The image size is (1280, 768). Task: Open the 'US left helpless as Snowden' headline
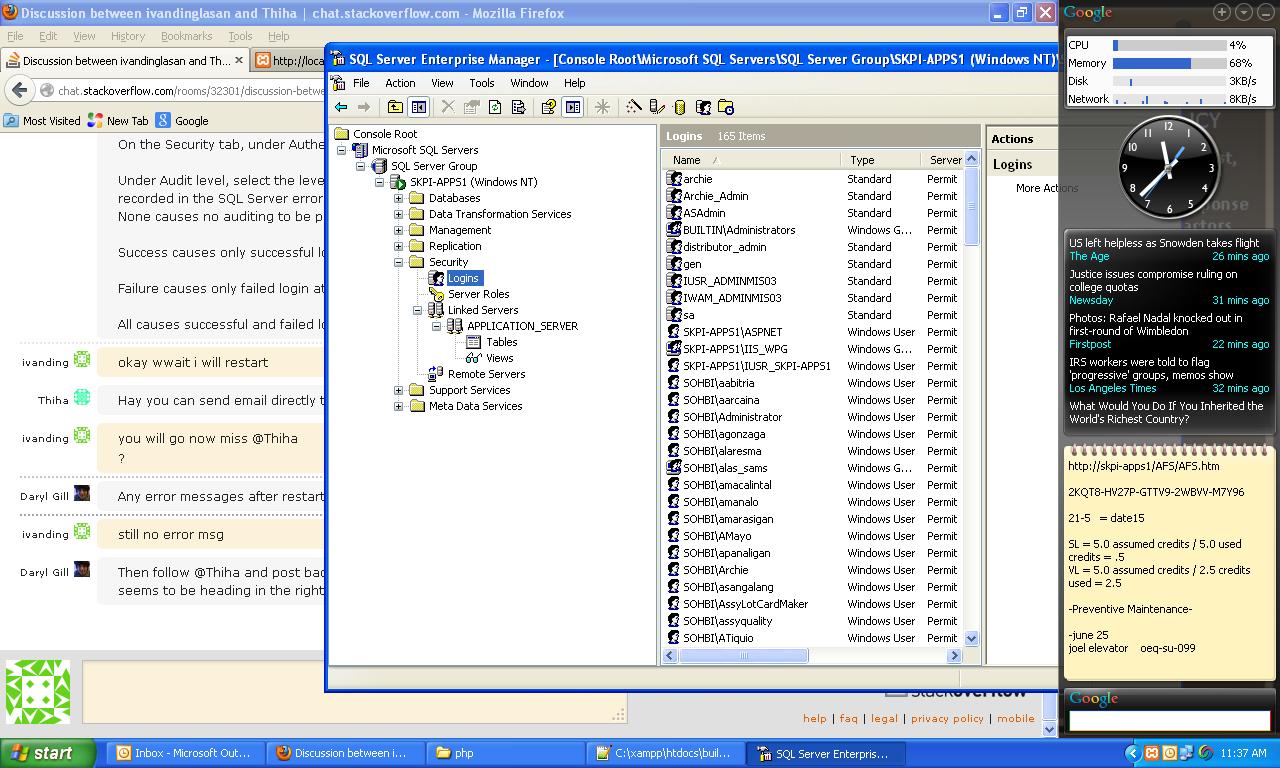(x=1164, y=243)
